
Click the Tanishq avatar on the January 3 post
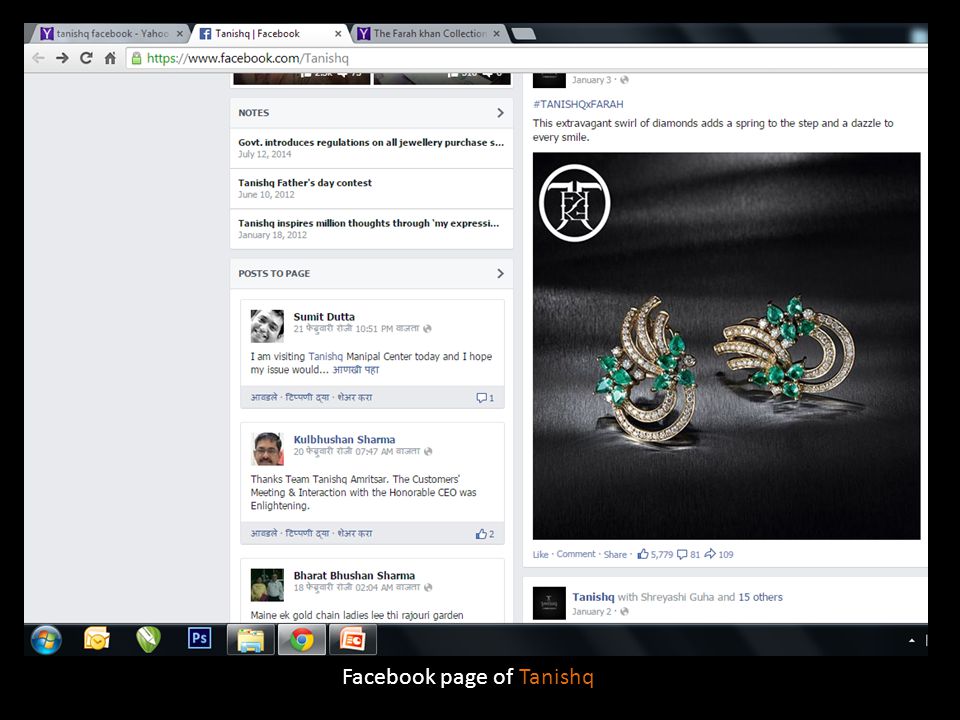549,80
